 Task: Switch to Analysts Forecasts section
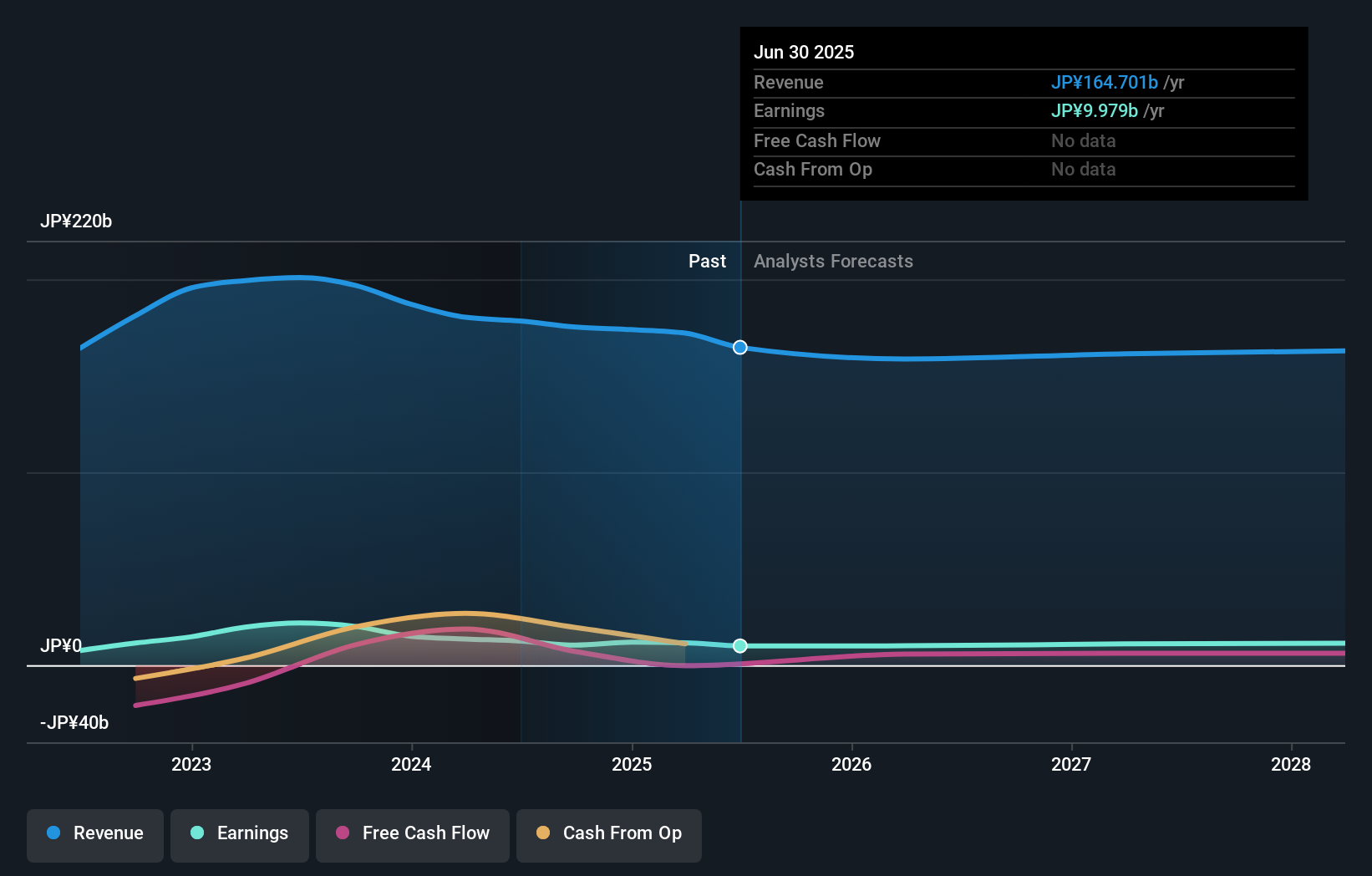tap(832, 261)
